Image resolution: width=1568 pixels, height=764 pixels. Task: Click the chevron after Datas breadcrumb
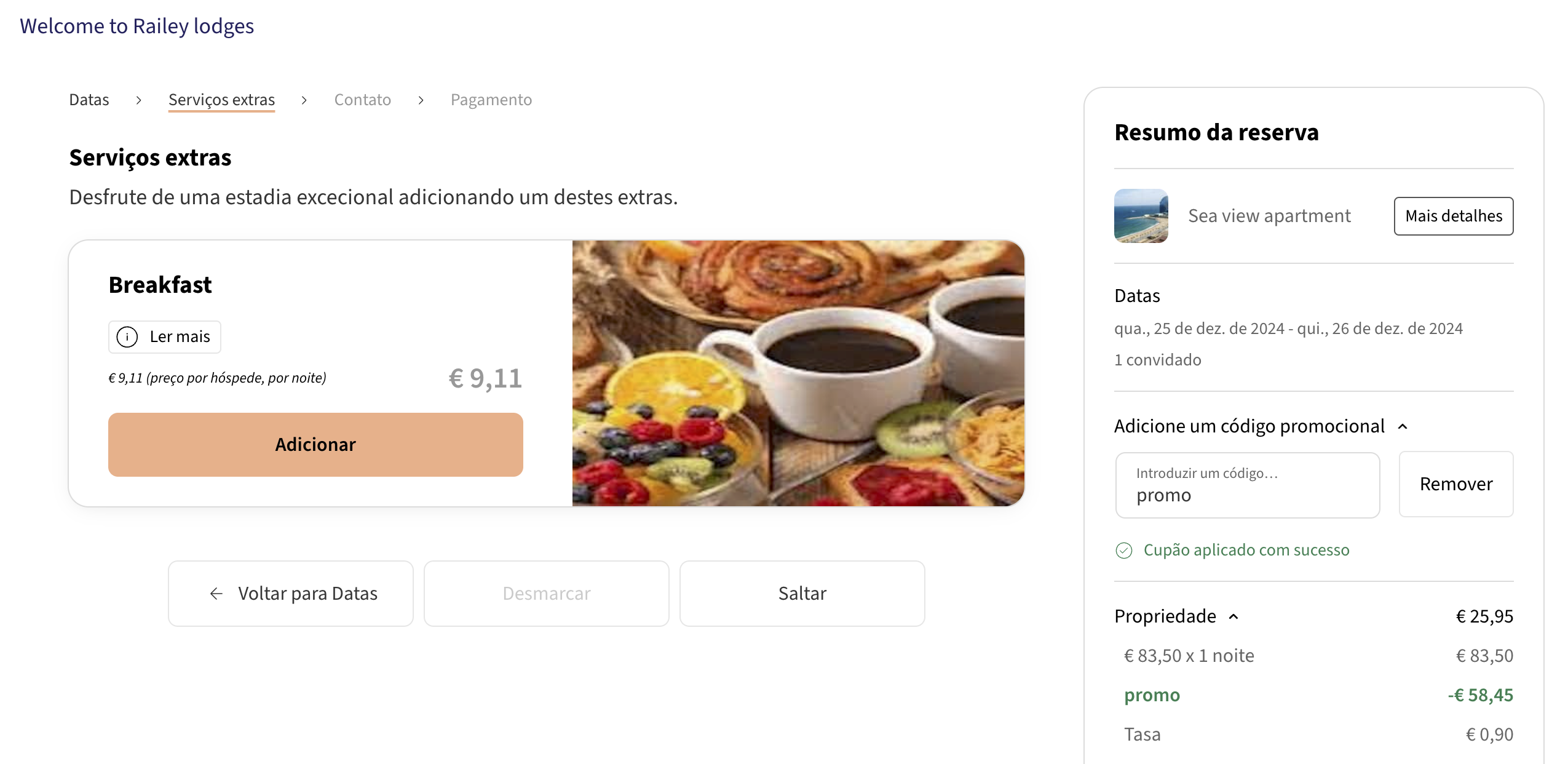coord(139,100)
